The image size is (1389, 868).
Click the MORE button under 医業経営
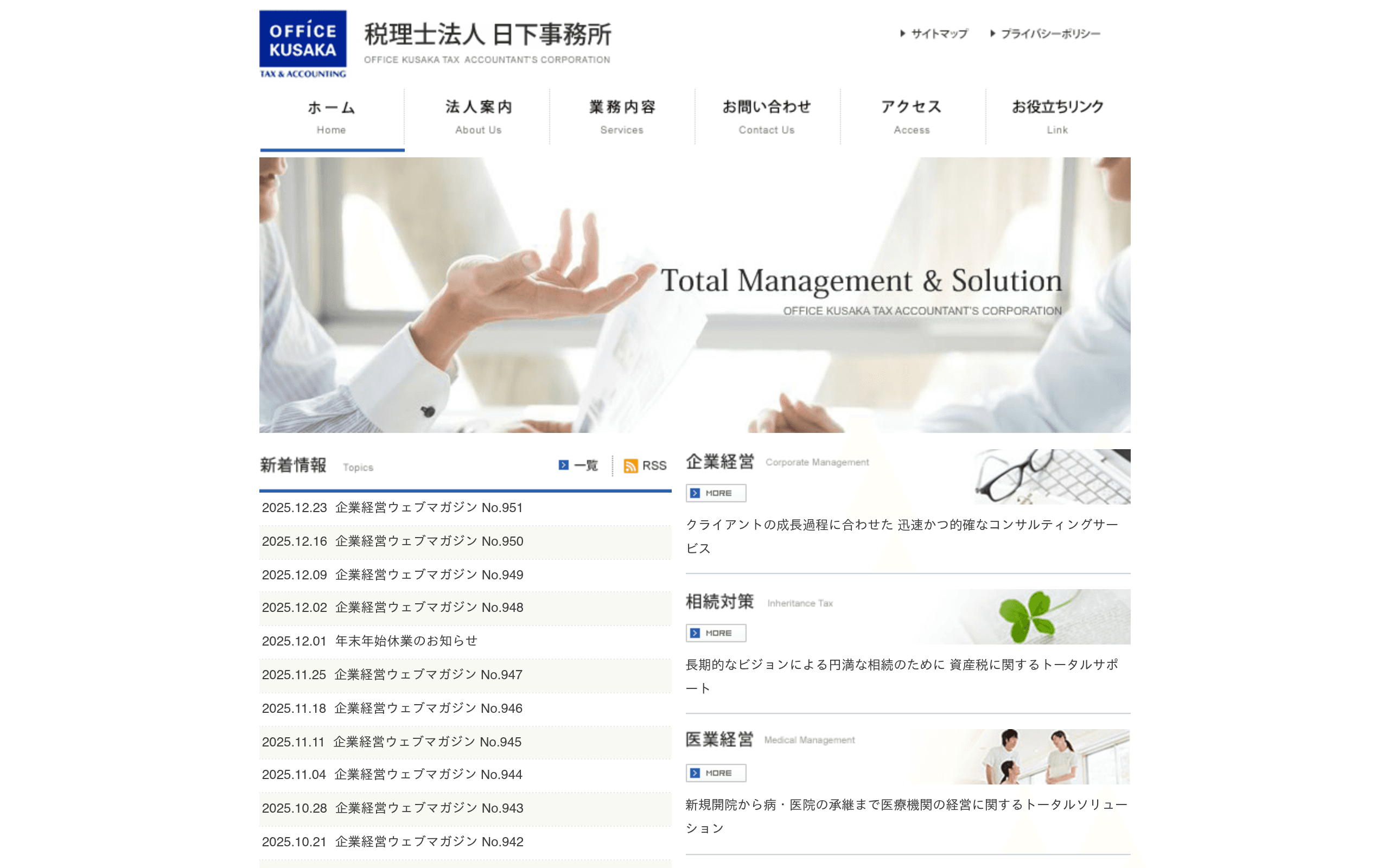click(x=715, y=773)
